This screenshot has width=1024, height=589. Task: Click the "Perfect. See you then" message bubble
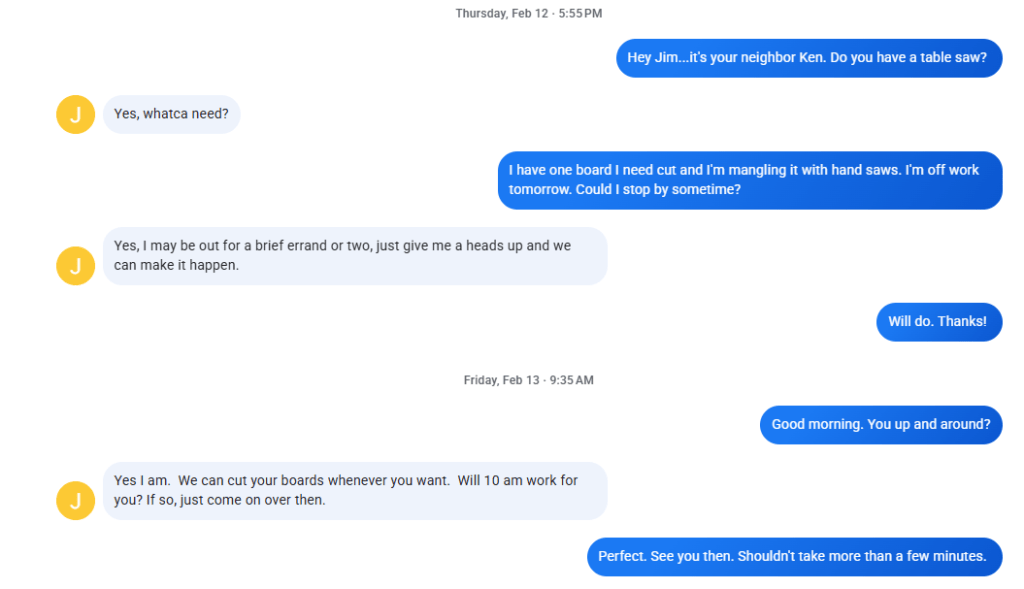pos(793,556)
